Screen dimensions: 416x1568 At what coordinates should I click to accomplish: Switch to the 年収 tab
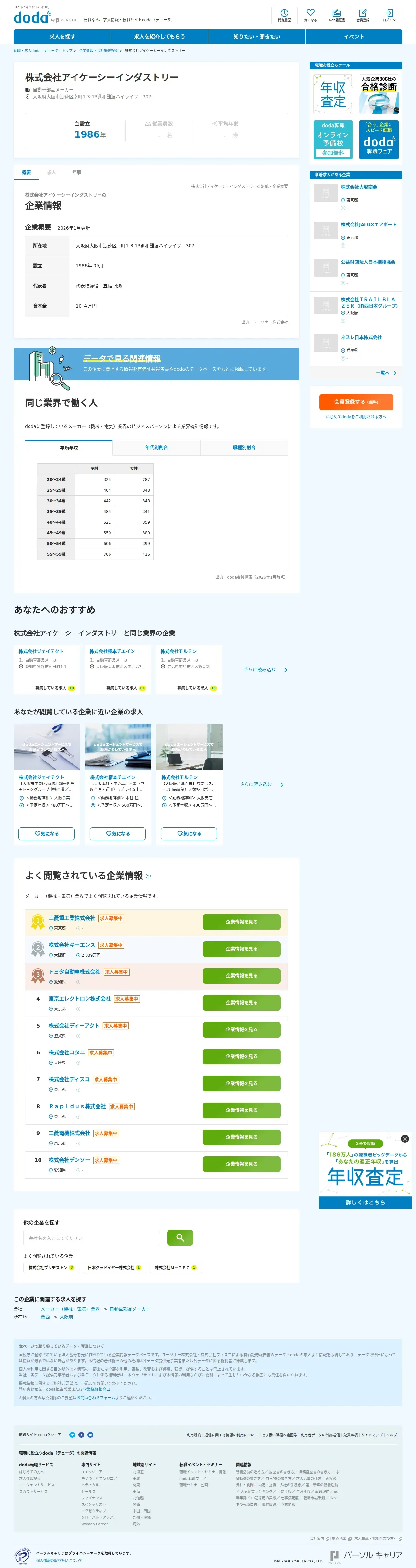click(77, 172)
